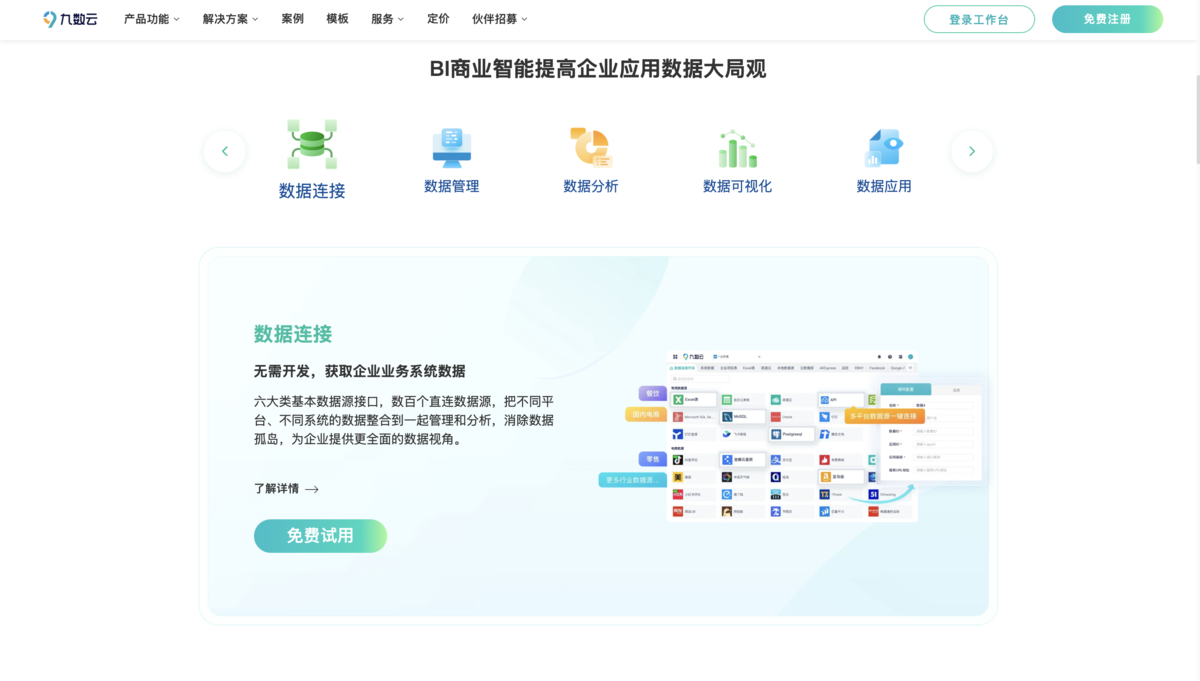Advance the carousel with the right arrow
Screen dimensions: 1200x681
pos(971,151)
